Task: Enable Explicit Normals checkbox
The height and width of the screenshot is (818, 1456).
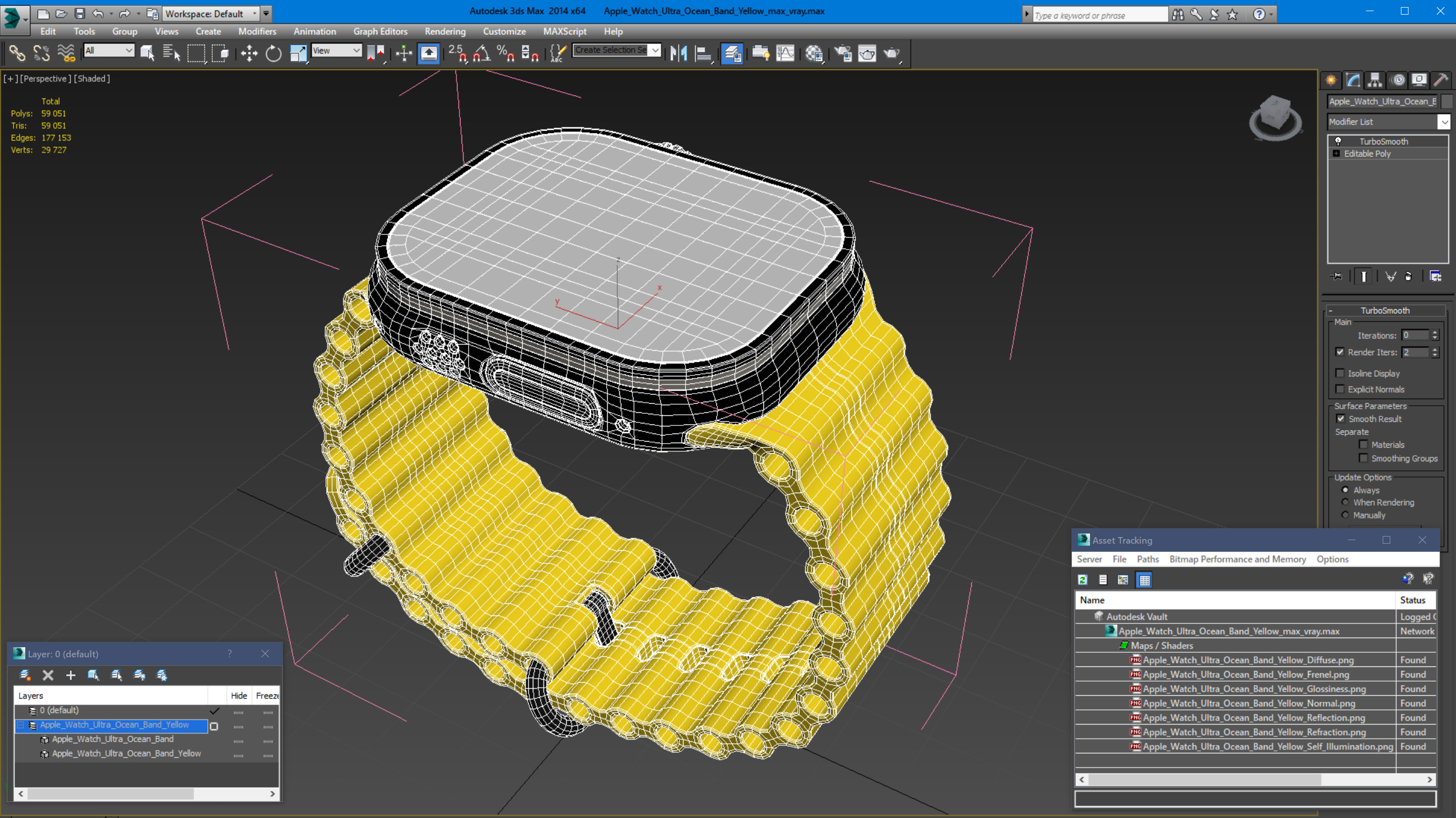Action: click(x=1340, y=389)
